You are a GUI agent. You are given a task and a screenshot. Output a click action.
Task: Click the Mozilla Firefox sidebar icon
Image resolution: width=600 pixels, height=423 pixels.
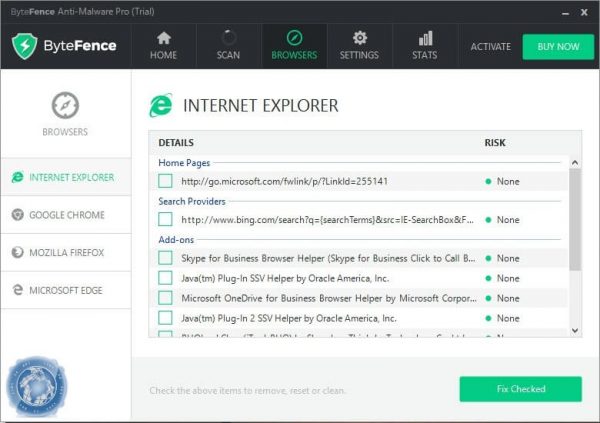point(18,252)
